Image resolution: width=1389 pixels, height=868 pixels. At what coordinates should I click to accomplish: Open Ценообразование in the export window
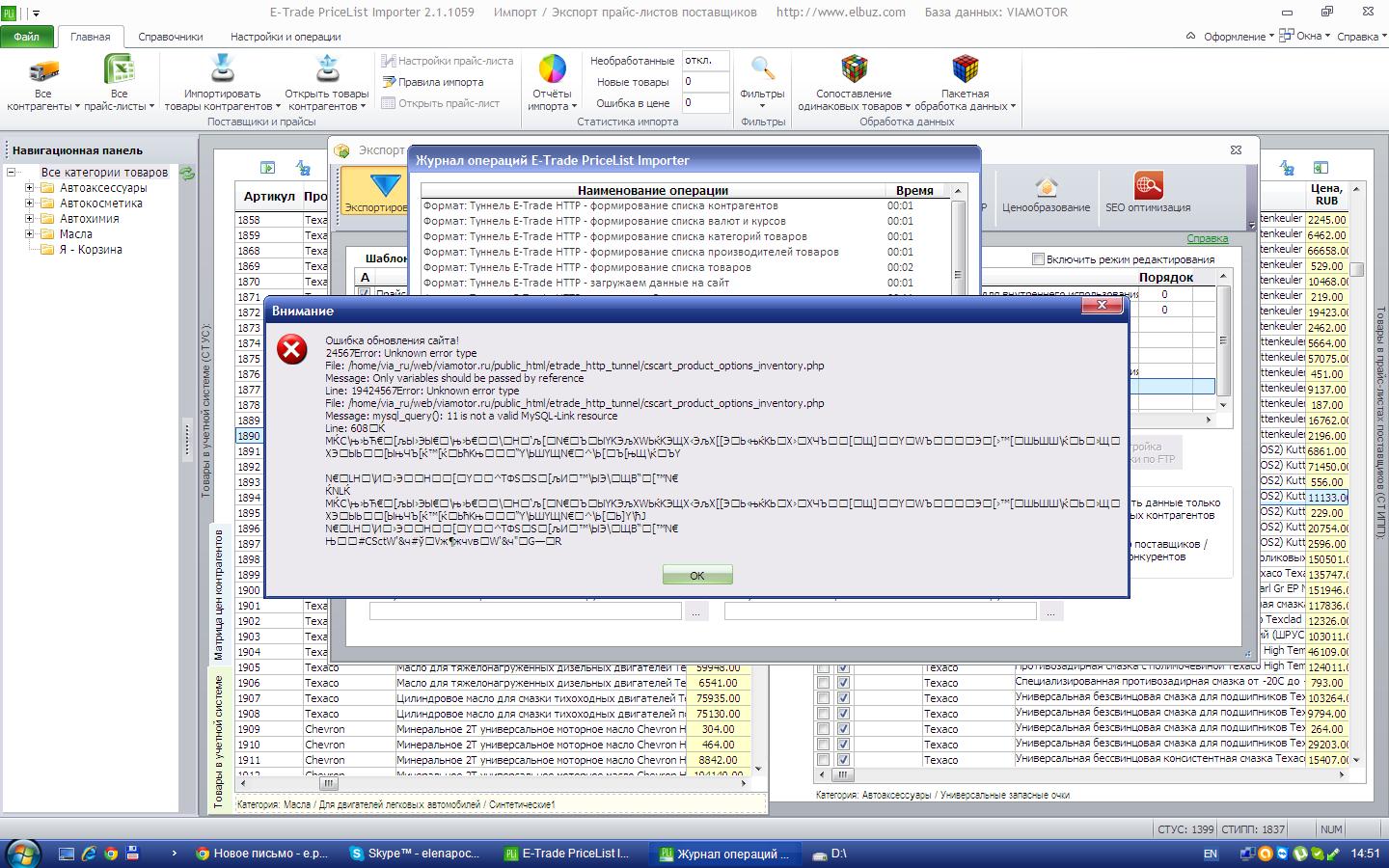1046,193
